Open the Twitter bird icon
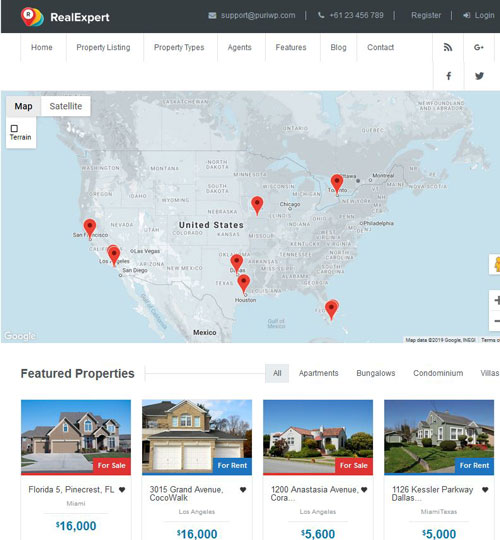The height and width of the screenshot is (540, 500). 479,76
